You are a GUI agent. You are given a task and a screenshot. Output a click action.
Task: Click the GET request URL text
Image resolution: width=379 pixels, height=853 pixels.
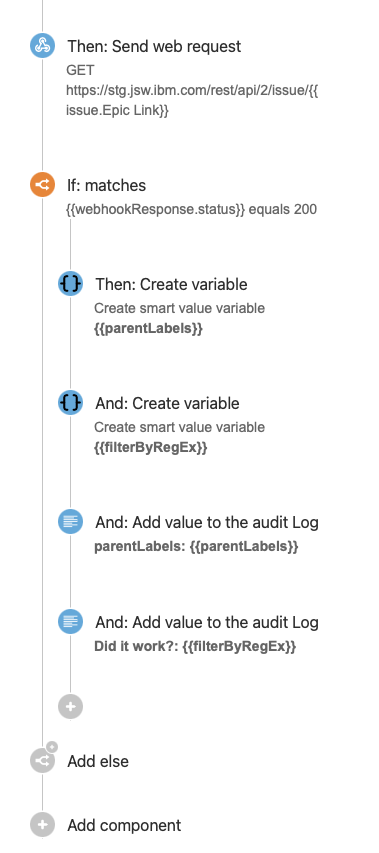click(192, 100)
